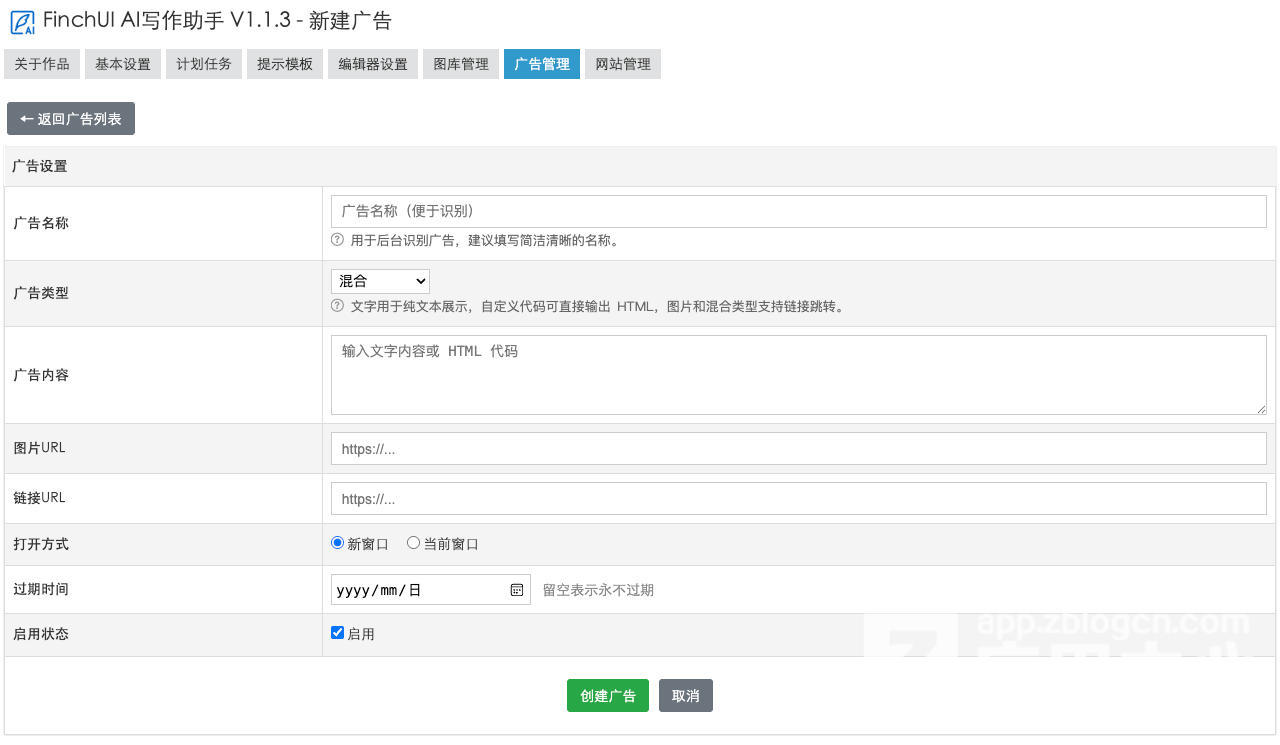Click the 创建广告 button
Viewport: 1280px width, 745px height.
click(607, 695)
